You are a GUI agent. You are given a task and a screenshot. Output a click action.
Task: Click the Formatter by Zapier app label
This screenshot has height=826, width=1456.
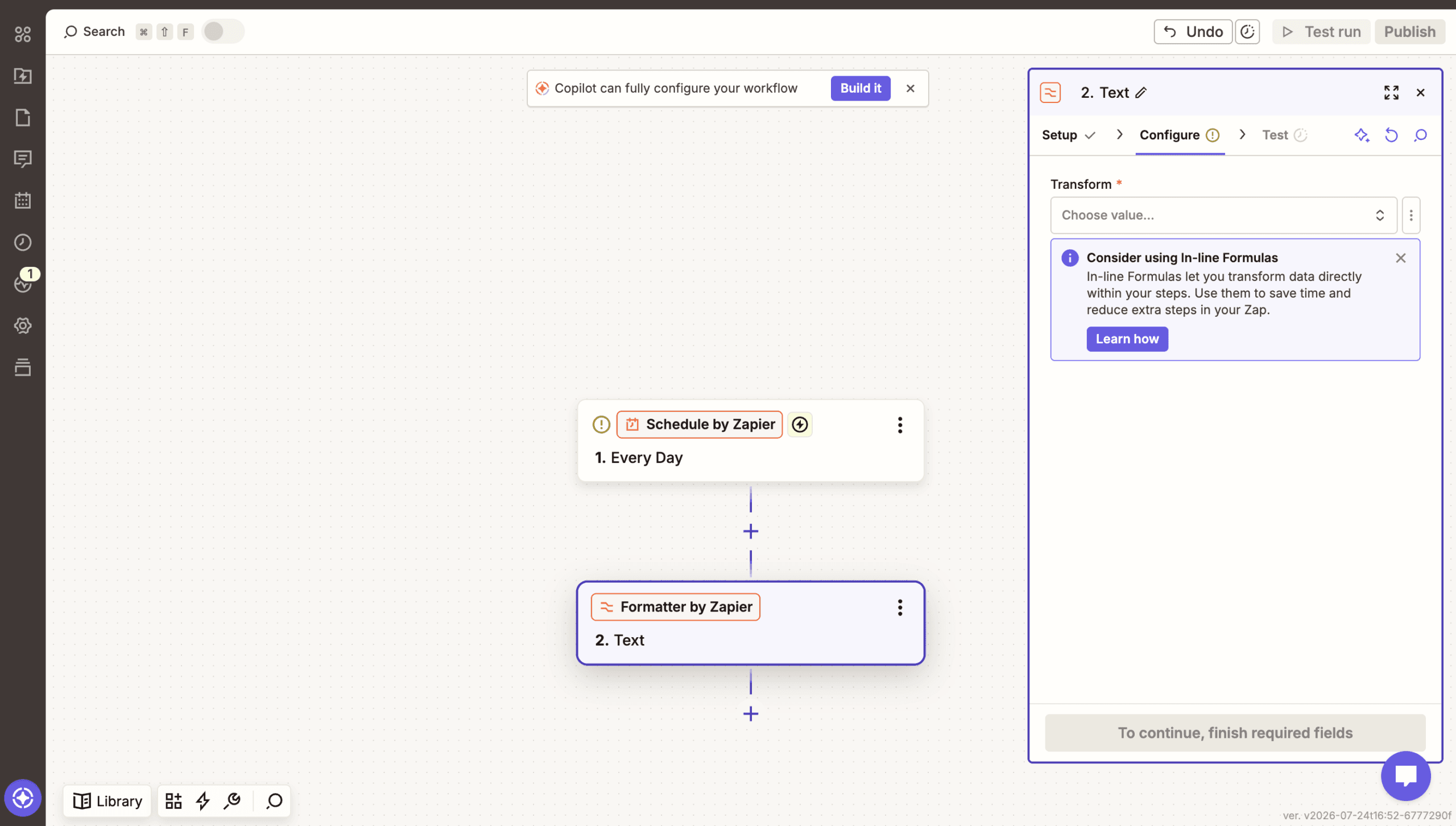[x=676, y=607]
